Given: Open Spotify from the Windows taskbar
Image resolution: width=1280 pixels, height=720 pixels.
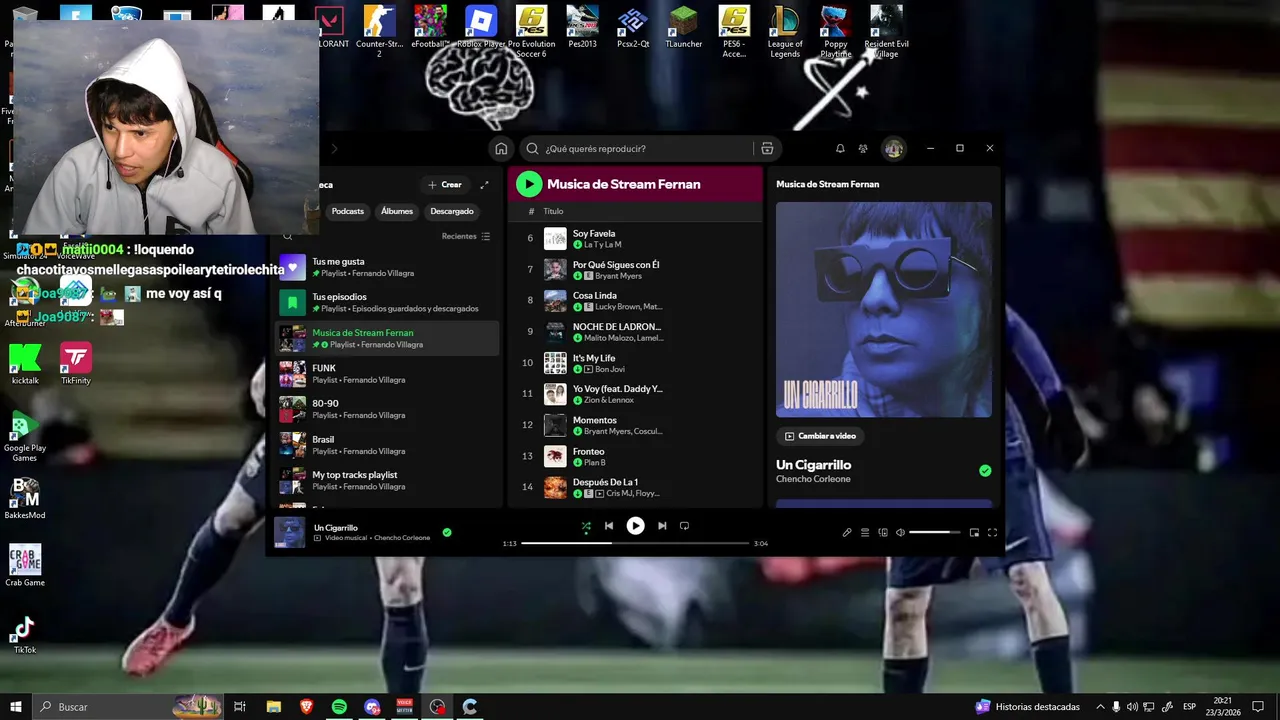Looking at the screenshot, I should coord(339,707).
